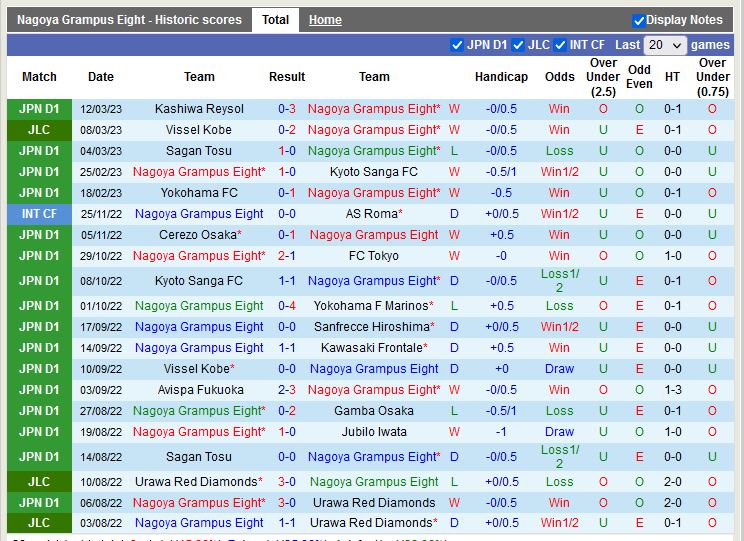This screenshot has width=744, height=541.
Task: Open Kashiwa Reysol team link
Action: [199, 109]
